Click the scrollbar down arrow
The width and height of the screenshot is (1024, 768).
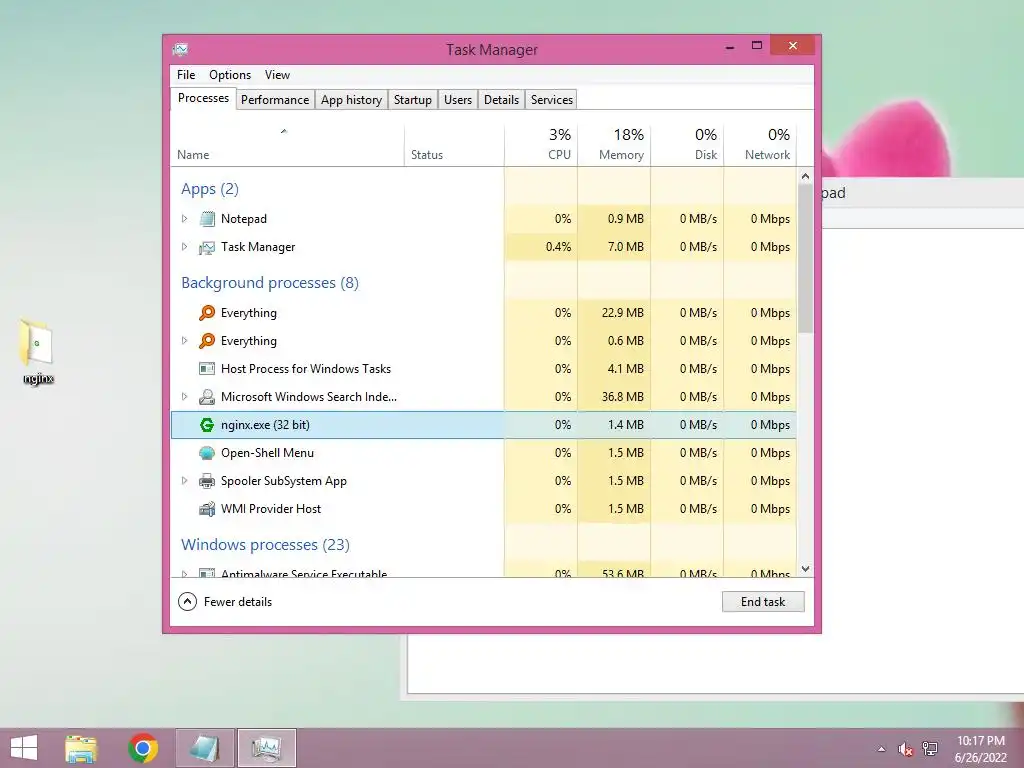click(x=805, y=569)
